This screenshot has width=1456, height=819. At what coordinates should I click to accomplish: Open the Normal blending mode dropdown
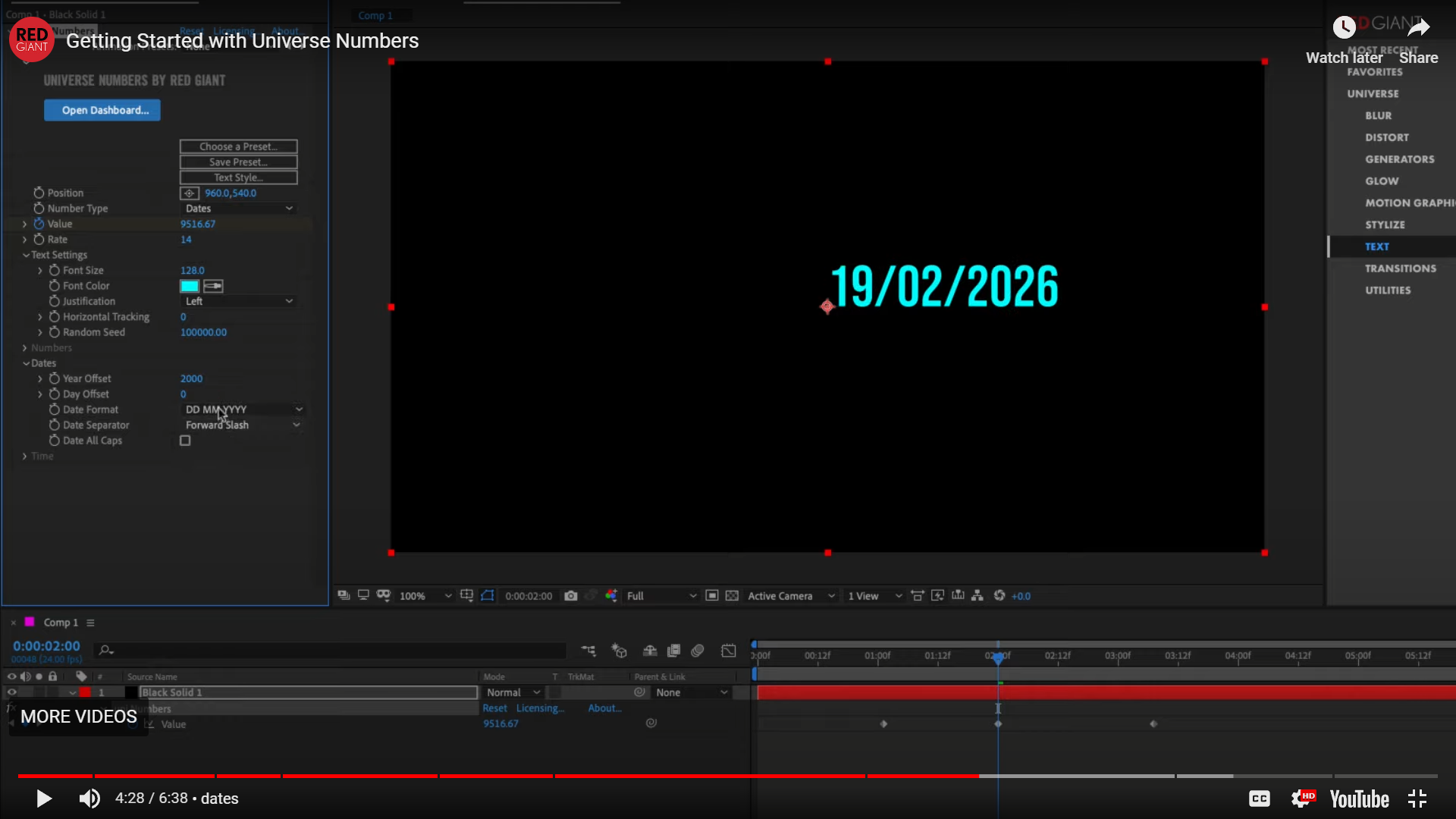(513, 693)
